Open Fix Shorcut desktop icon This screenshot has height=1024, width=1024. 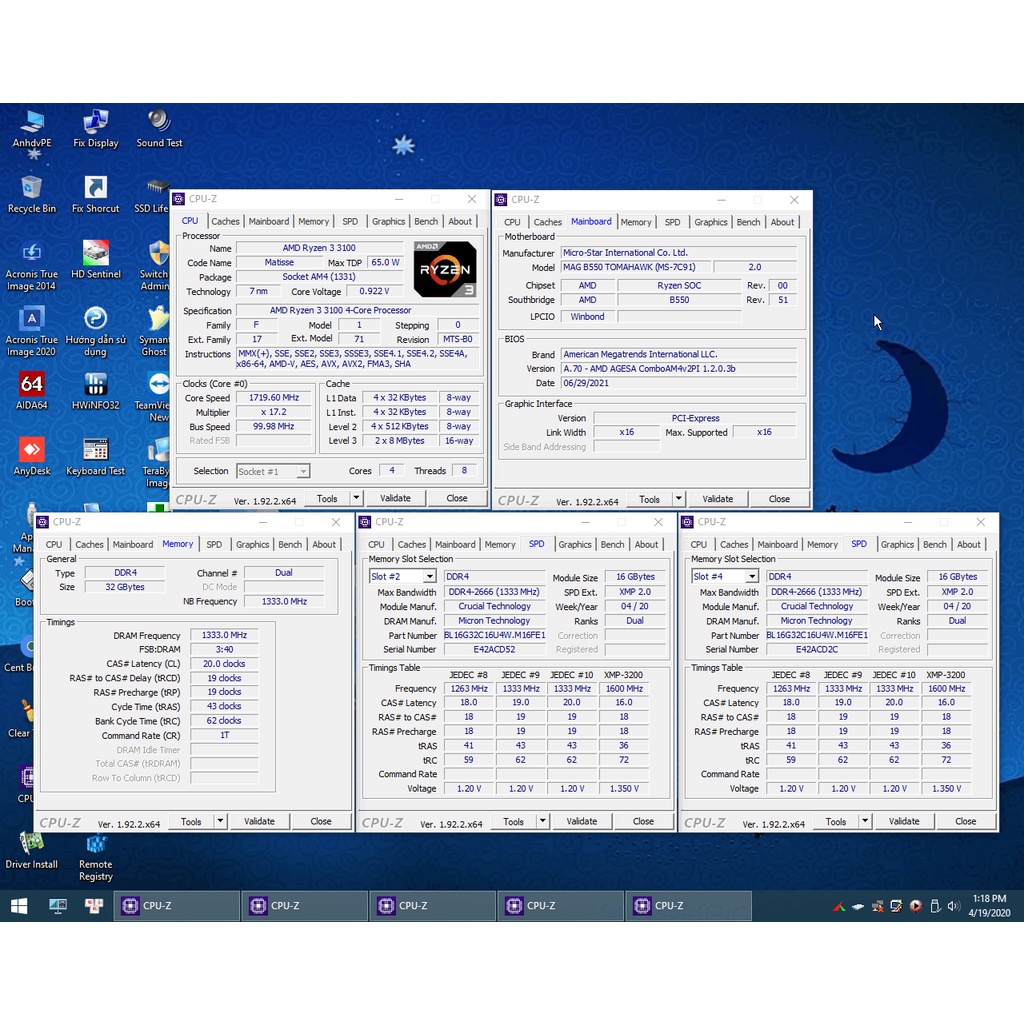(95, 195)
